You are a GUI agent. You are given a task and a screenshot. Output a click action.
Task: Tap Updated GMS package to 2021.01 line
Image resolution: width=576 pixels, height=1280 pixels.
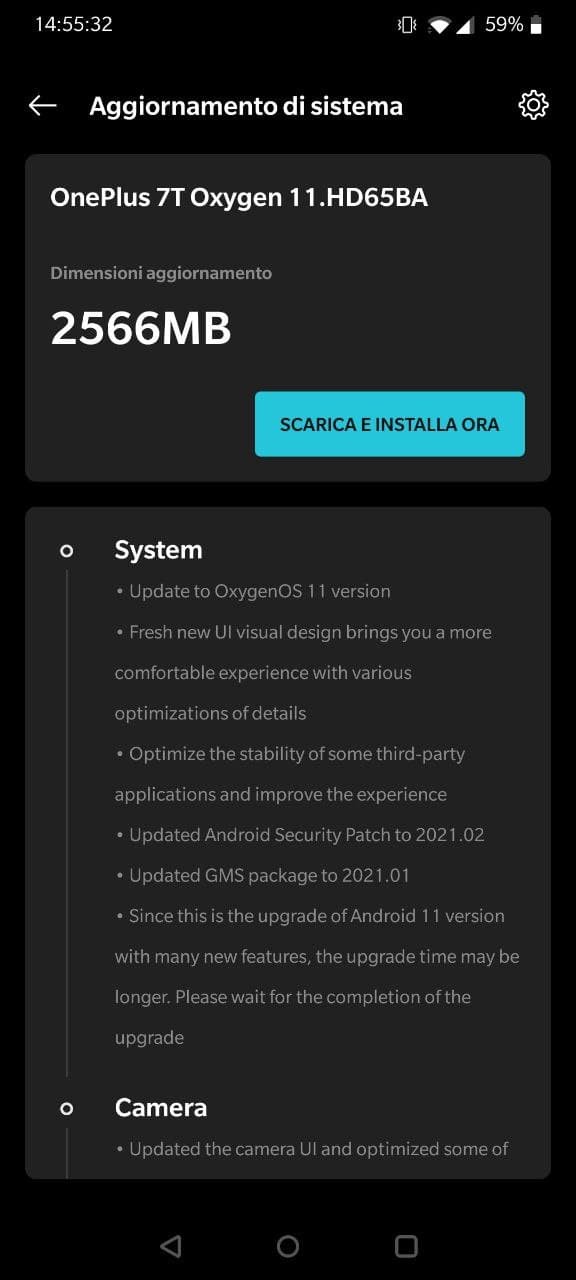[263, 876]
